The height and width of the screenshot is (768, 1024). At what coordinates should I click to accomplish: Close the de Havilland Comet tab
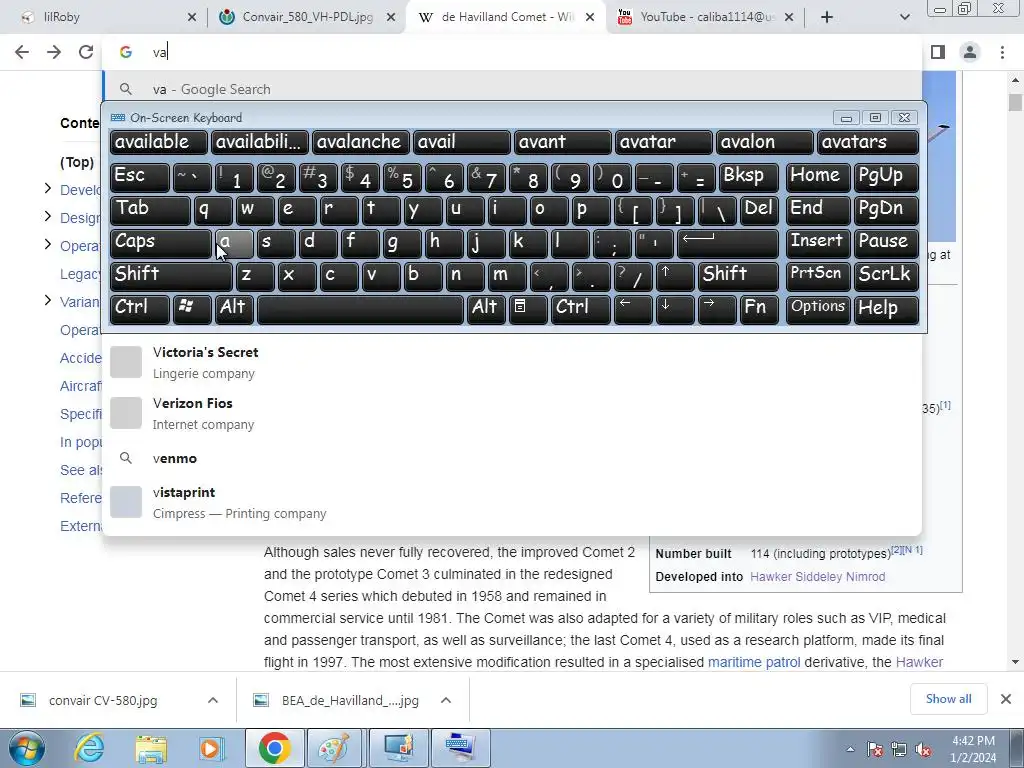[x=590, y=18]
